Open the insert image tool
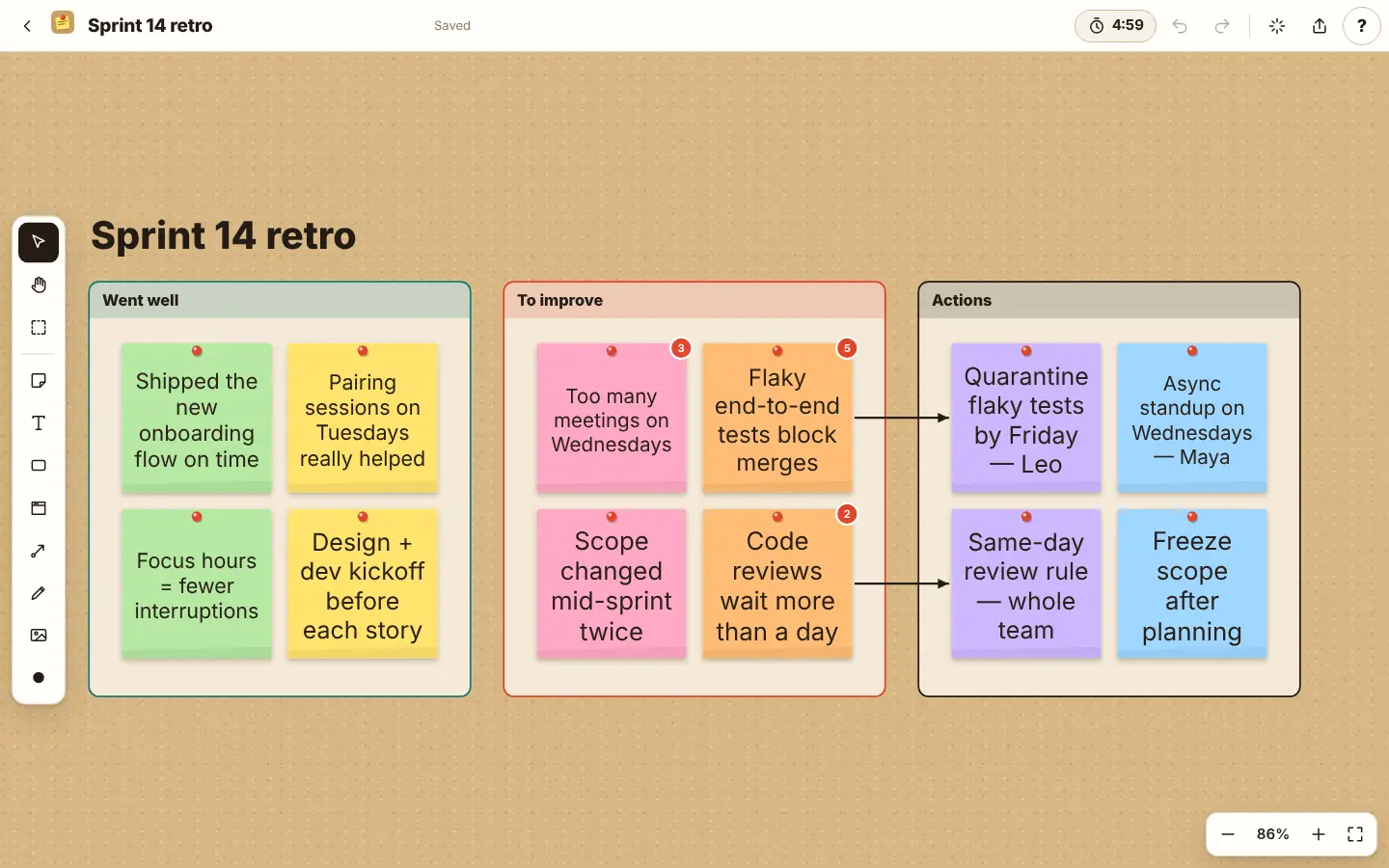The width and height of the screenshot is (1389, 868). [39, 636]
